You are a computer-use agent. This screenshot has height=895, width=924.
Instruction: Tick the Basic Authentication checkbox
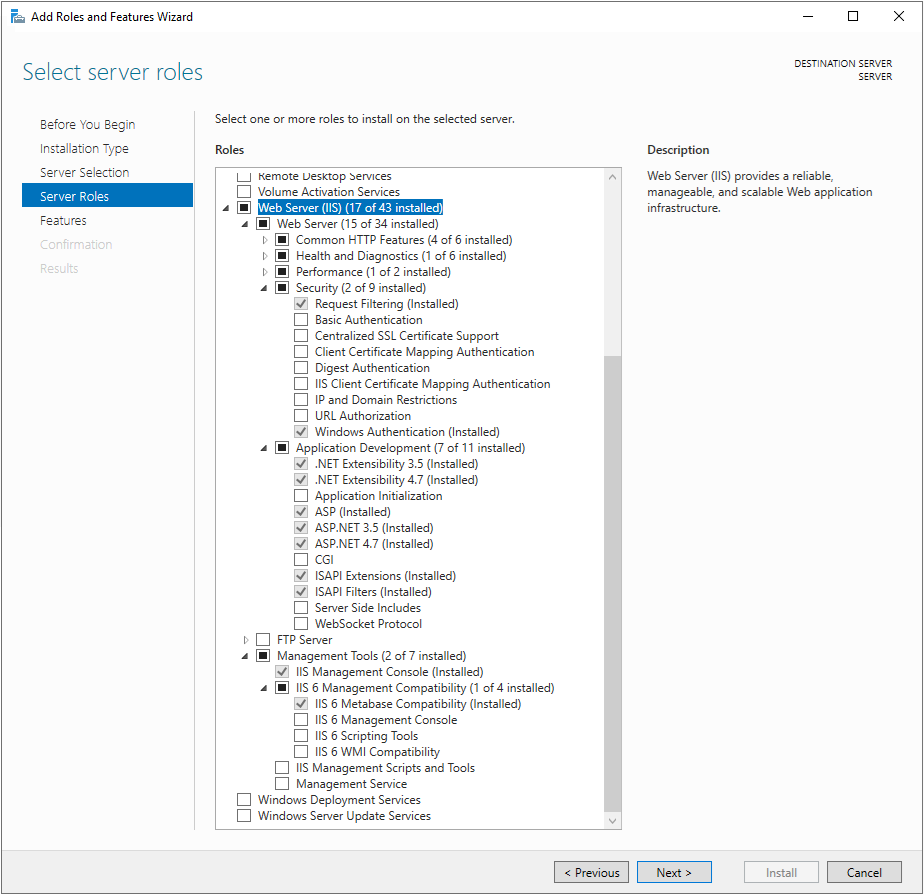(x=301, y=320)
